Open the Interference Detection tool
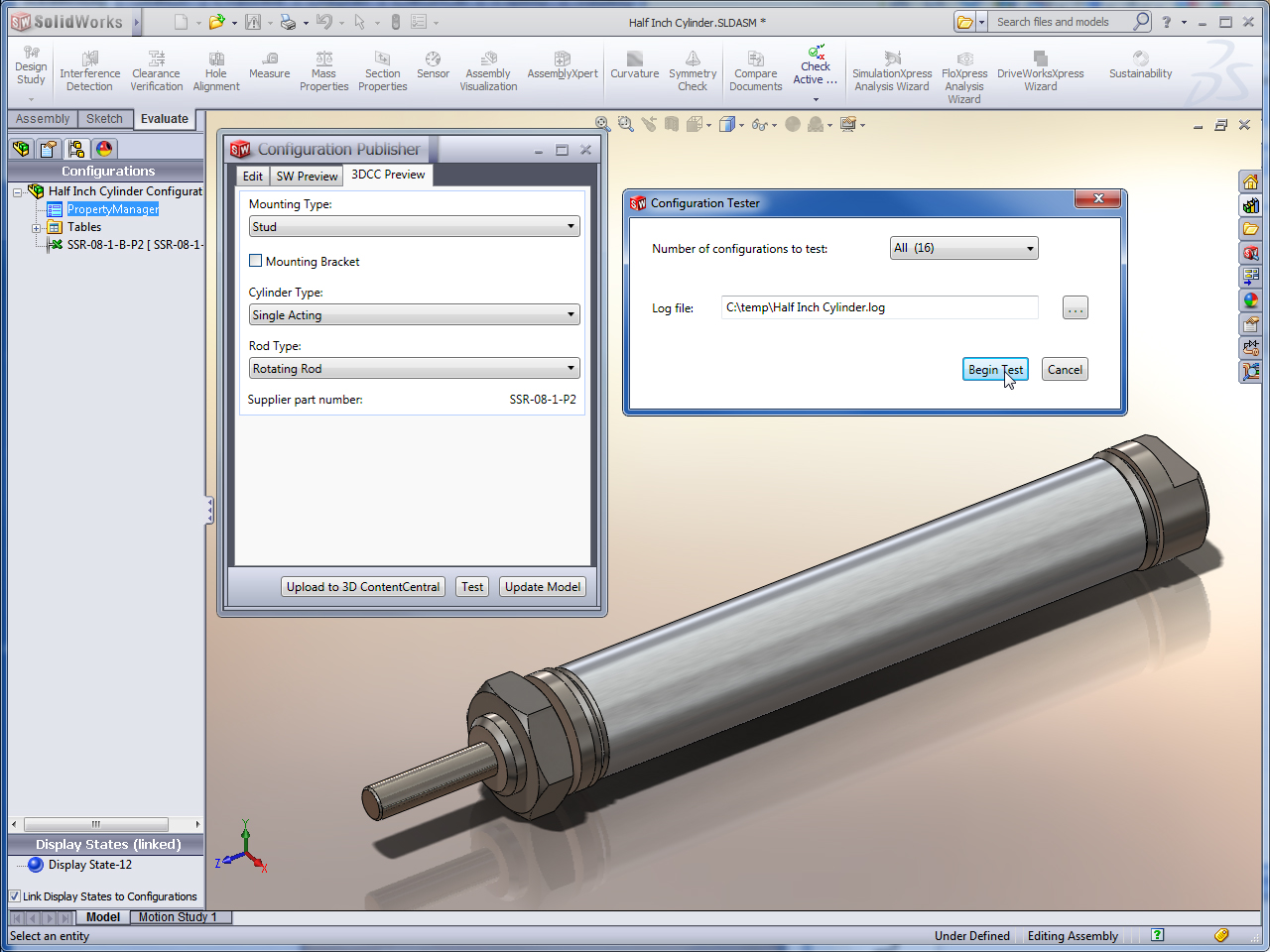This screenshot has width=1270, height=952. coord(89,71)
